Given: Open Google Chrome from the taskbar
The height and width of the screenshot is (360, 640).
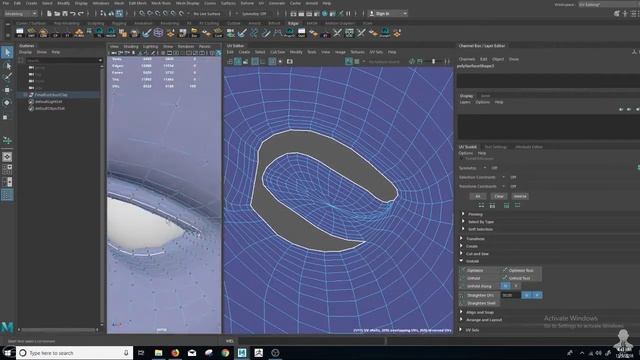Looking at the screenshot, I should pos(225,353).
